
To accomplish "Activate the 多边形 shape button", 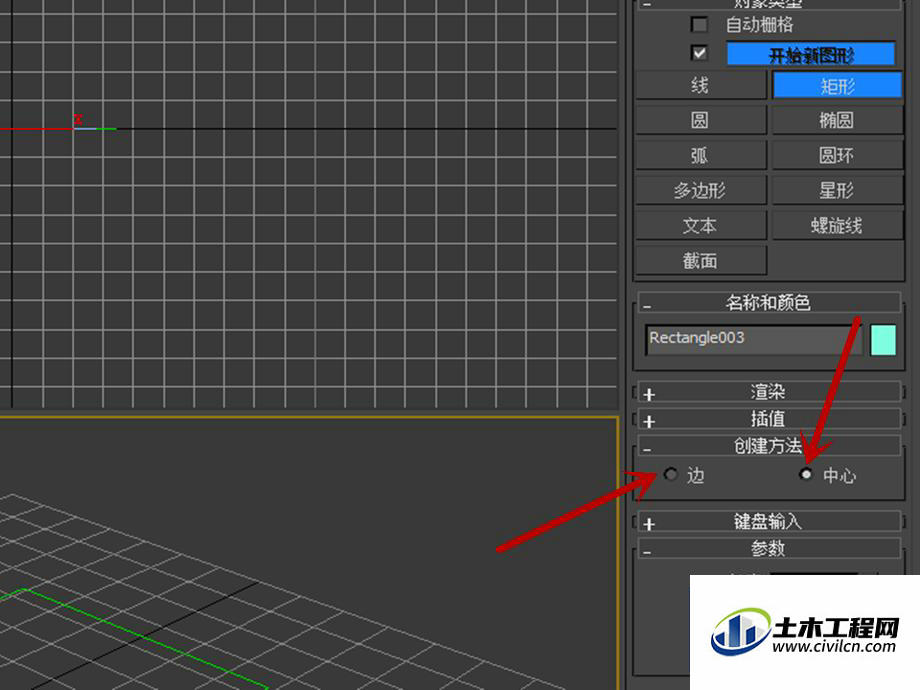I will point(701,190).
